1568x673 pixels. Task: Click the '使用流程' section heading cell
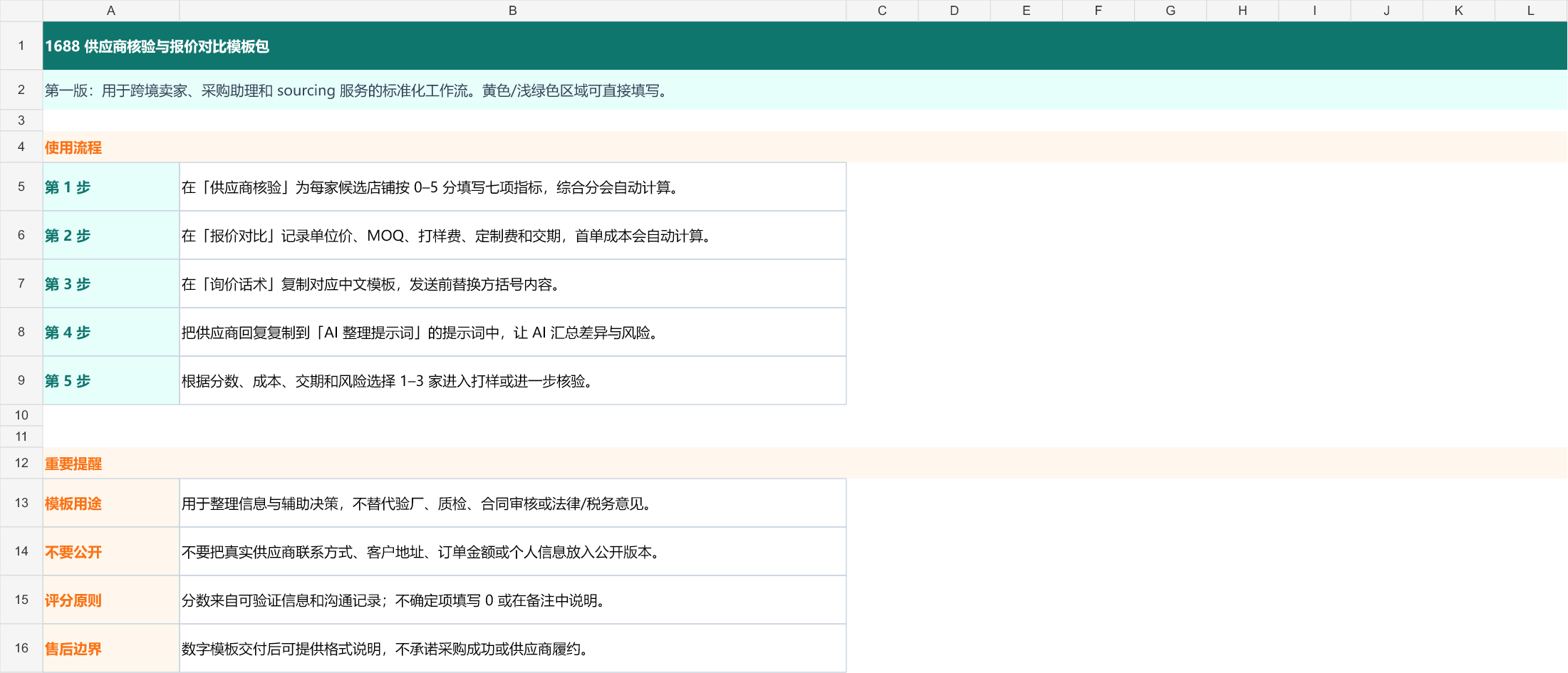click(x=805, y=147)
